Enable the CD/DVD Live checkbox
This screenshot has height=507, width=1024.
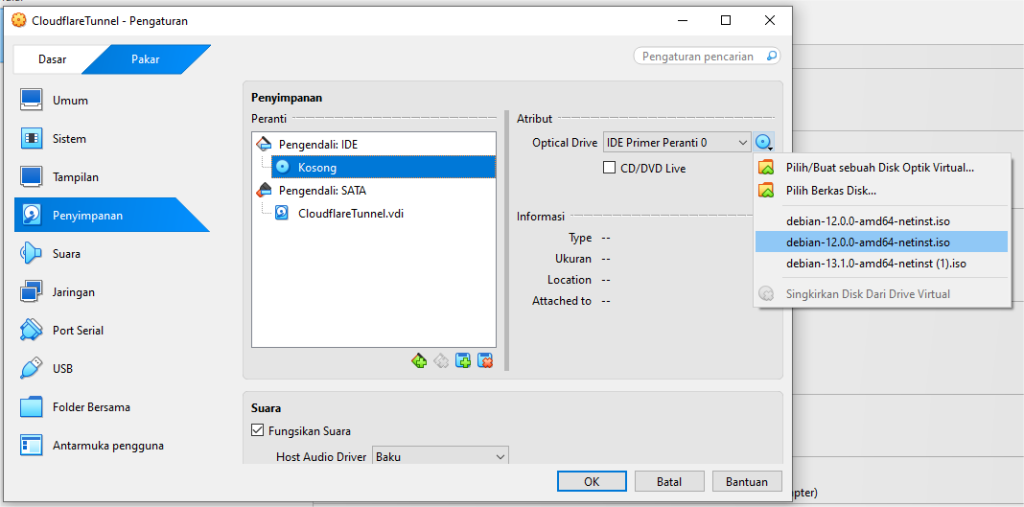coord(609,168)
